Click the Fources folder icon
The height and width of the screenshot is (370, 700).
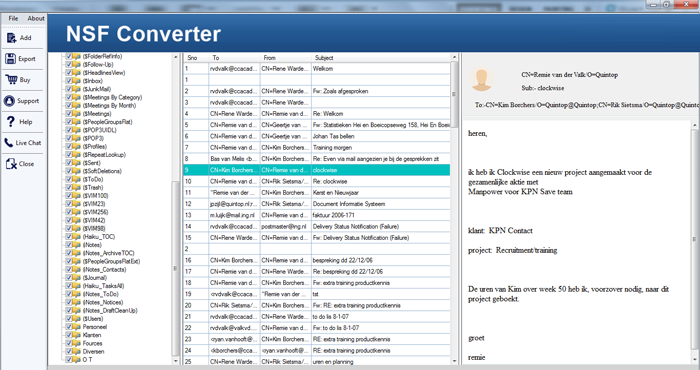point(77,343)
